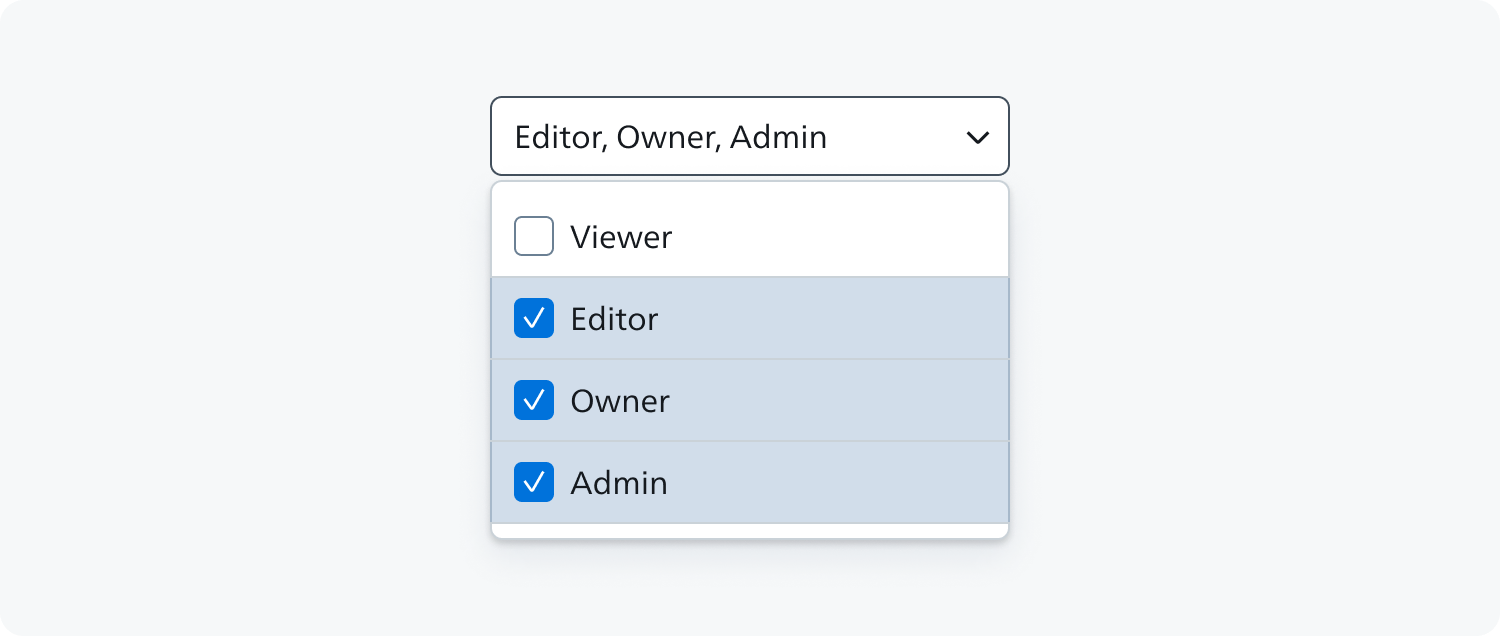Click the white checkmark icon beside Admin
Viewport: 1500px width, 636px height.
coord(534,482)
